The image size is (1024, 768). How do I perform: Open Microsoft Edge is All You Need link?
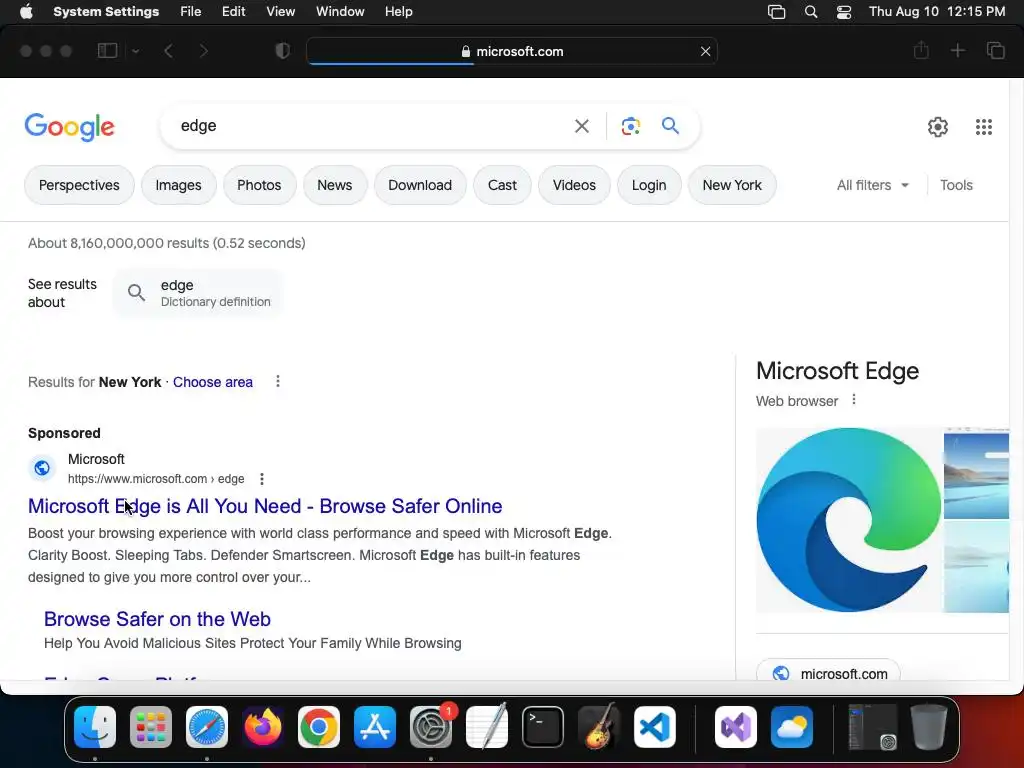point(265,506)
